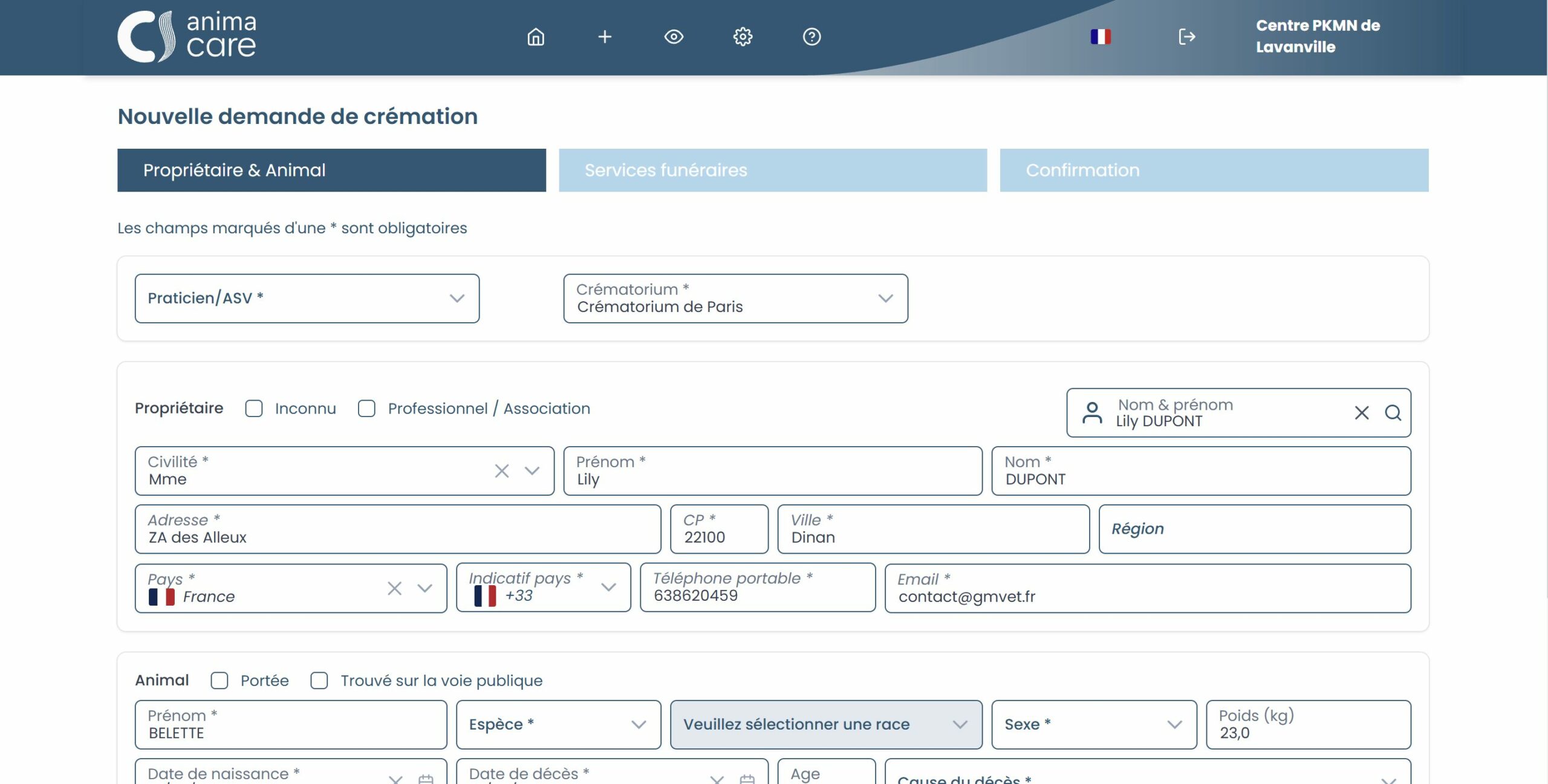Click the plus icon to add new request
Screen dimensions: 1548x784
[x=605, y=37]
